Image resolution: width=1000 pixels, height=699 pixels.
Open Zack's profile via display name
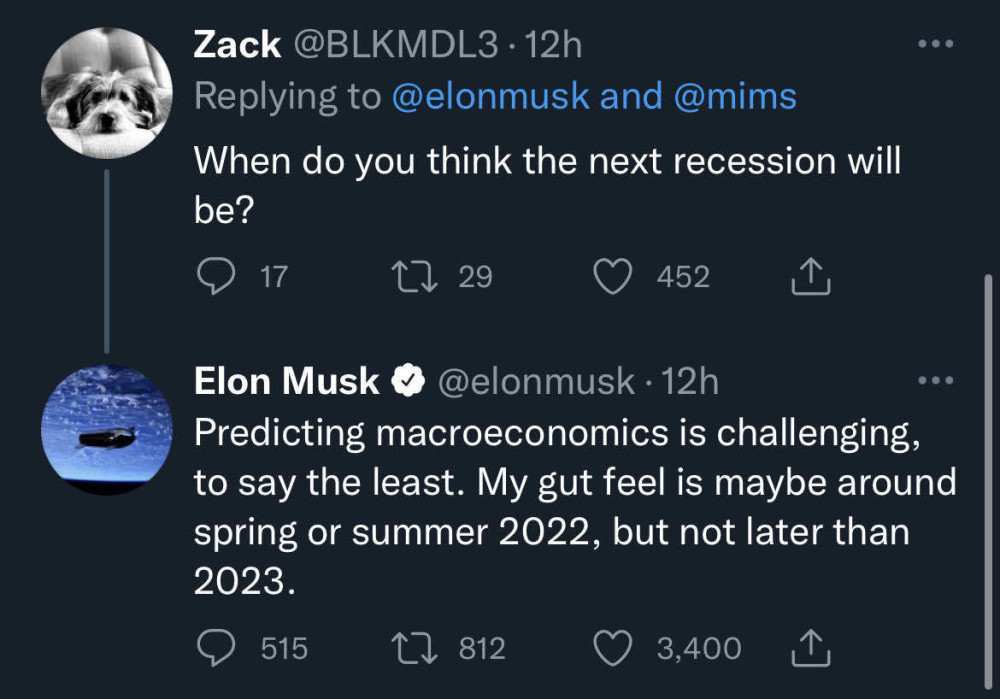click(237, 45)
